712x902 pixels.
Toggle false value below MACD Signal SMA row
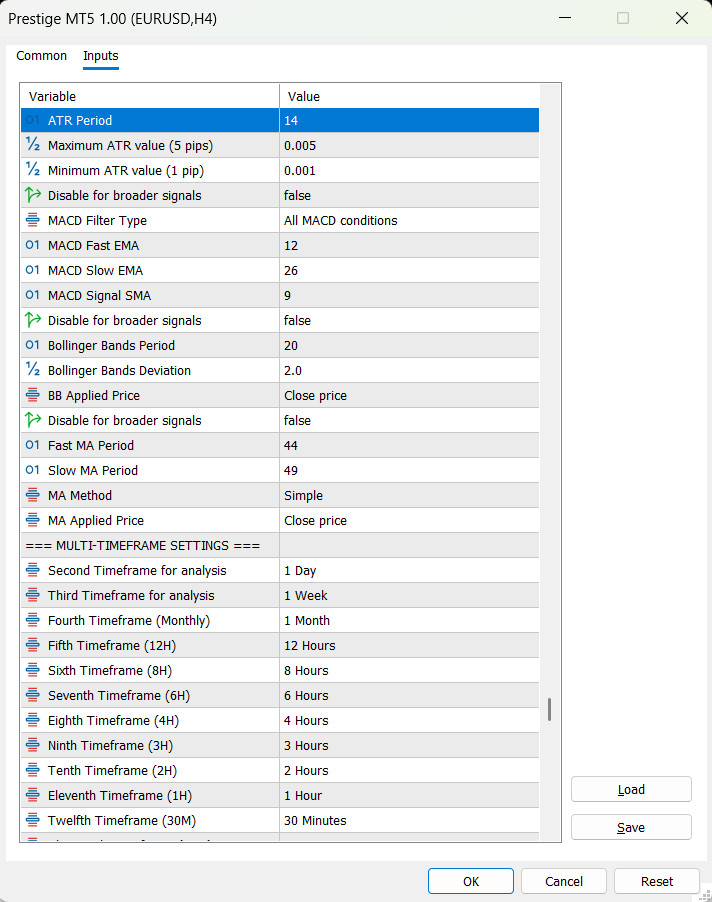409,320
